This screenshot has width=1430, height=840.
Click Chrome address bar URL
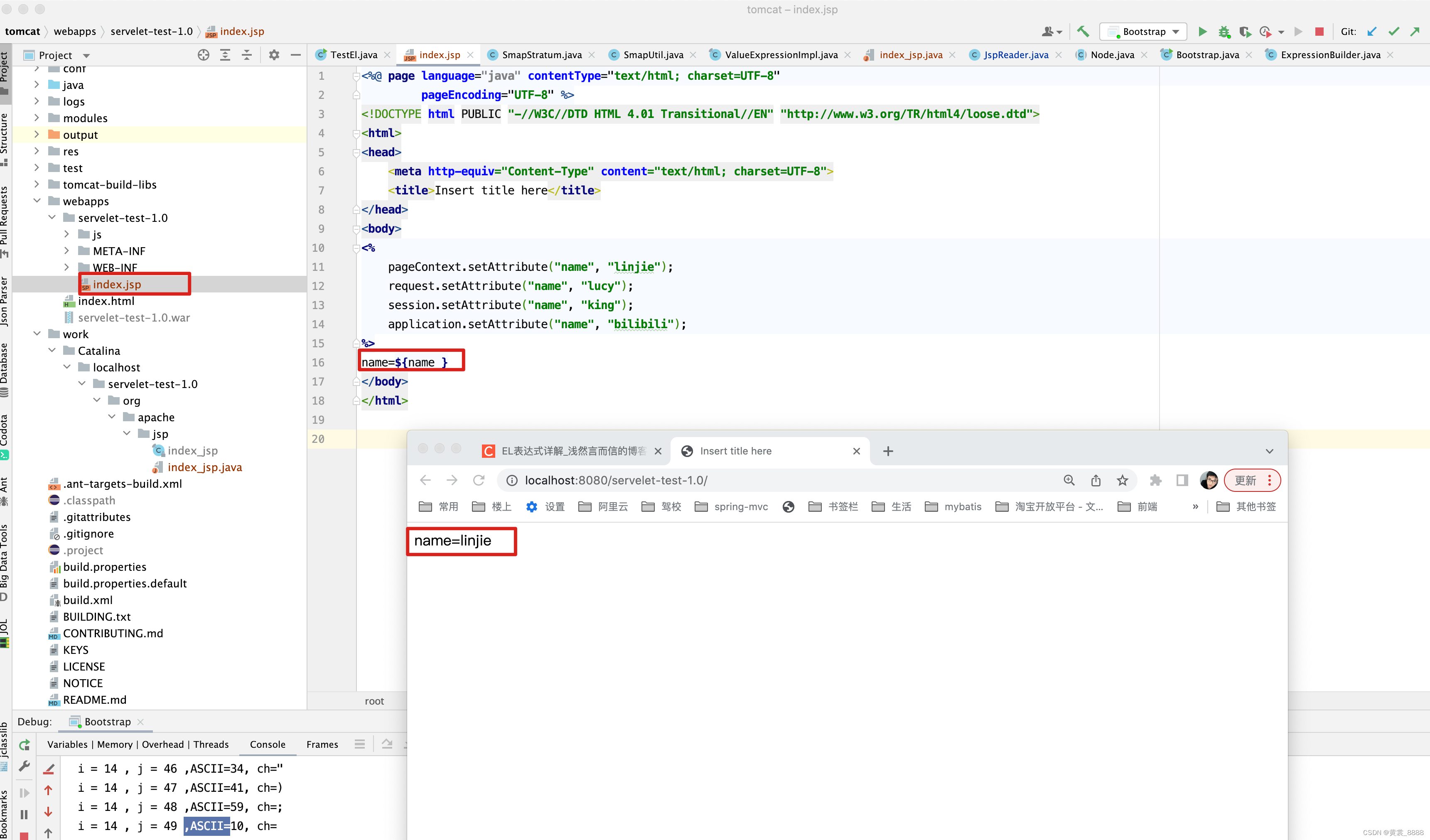616,480
